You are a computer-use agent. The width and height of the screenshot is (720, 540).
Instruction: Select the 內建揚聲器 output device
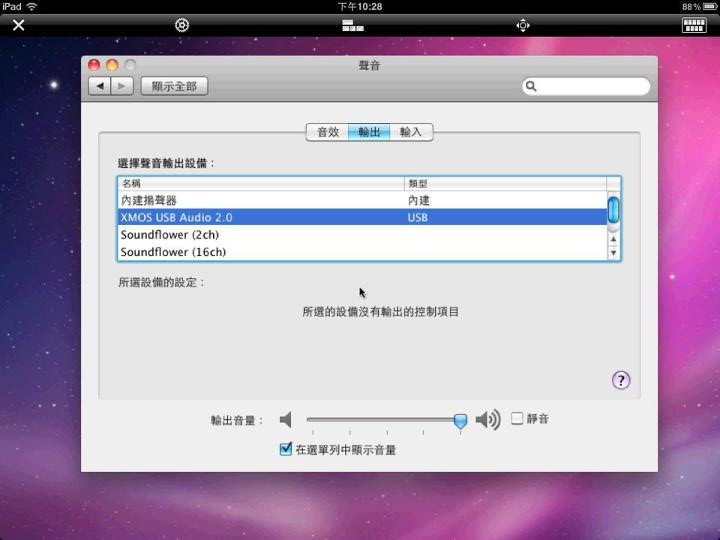pos(362,200)
